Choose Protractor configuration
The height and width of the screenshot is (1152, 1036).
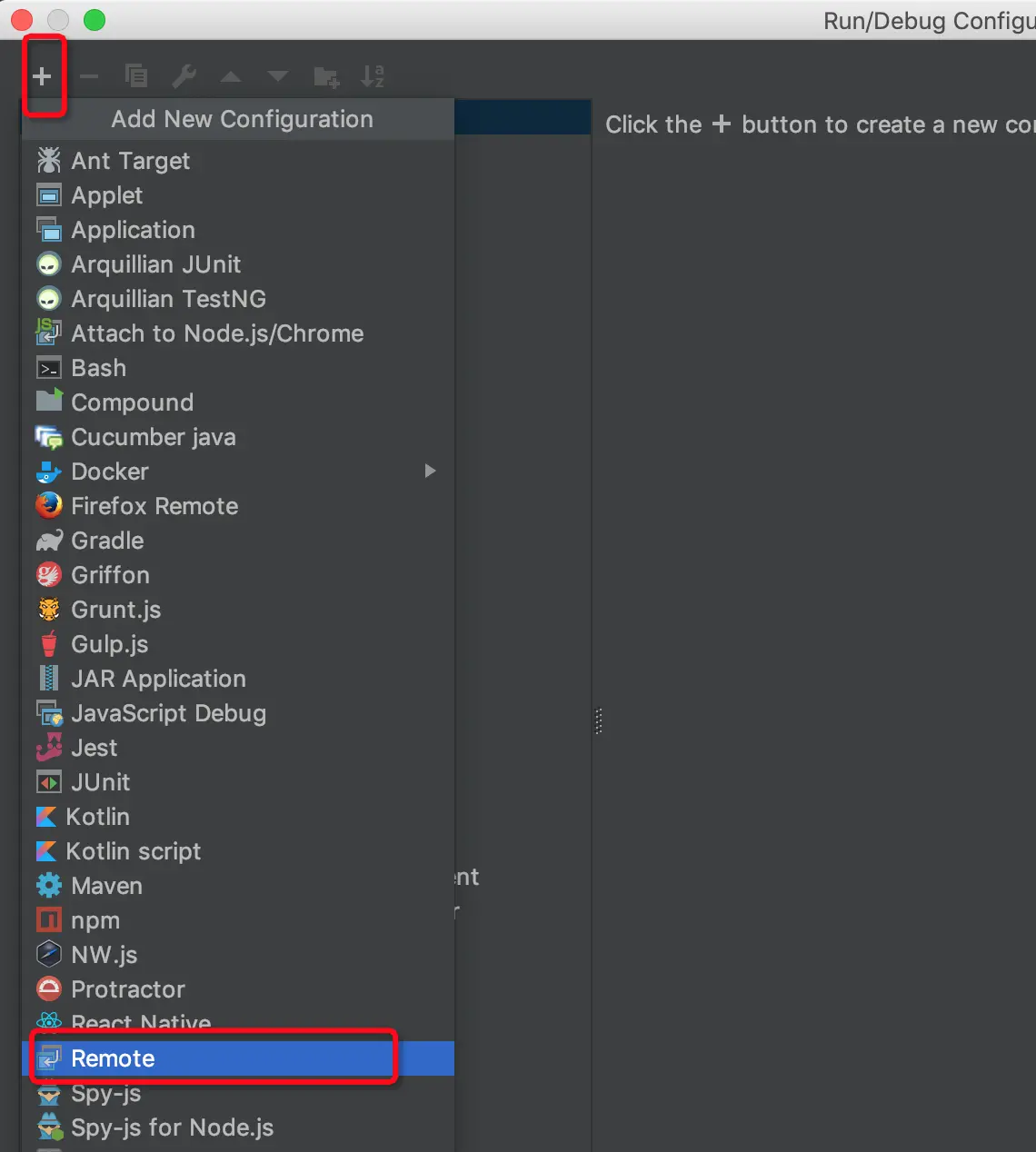[238, 989]
